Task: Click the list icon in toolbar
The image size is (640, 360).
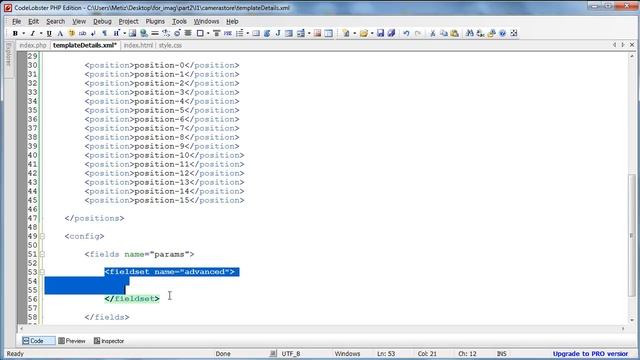Action: pyautogui.click(x=240, y=33)
